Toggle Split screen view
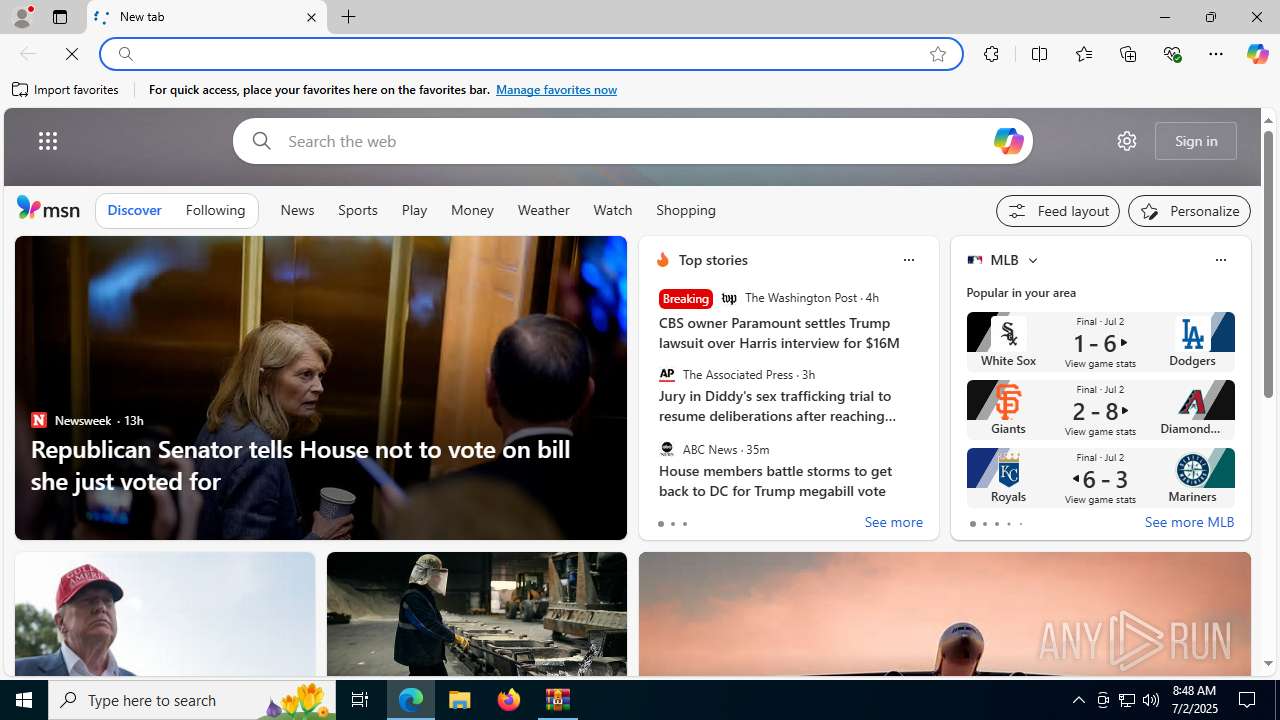Screen dimensions: 1280x720 click(1040, 54)
